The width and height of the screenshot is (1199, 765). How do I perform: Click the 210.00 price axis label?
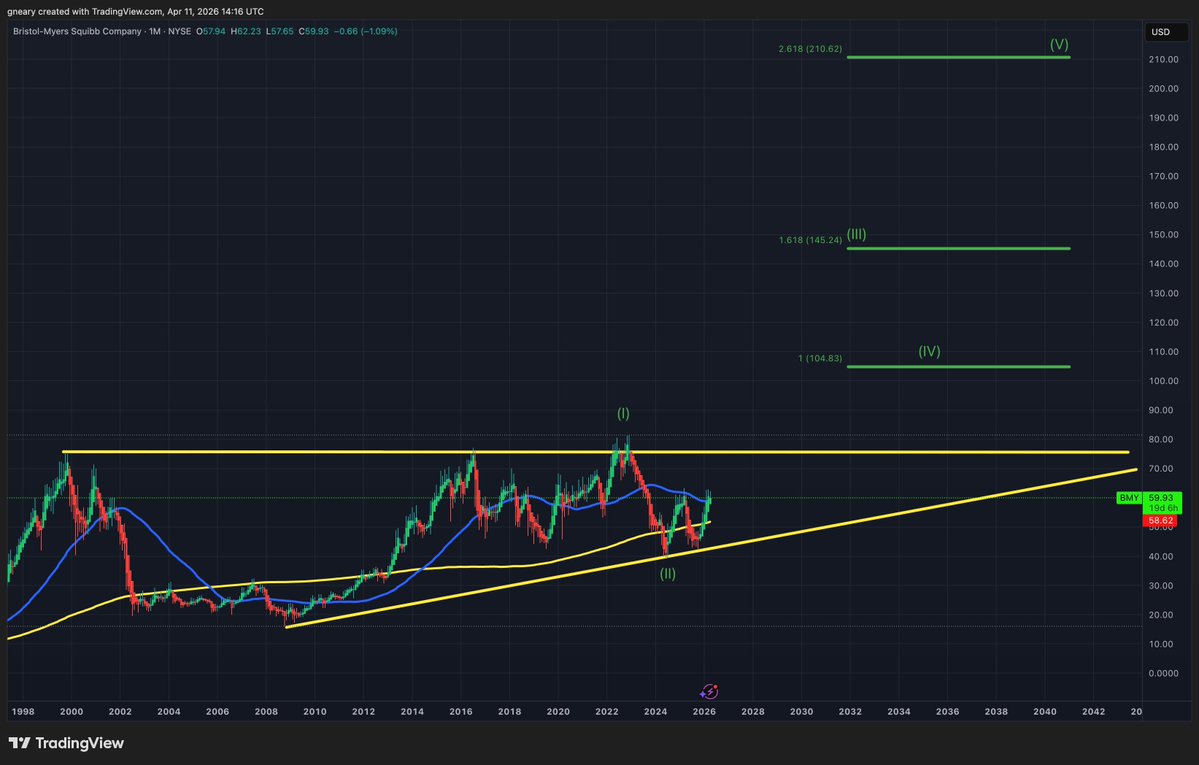[1163, 60]
